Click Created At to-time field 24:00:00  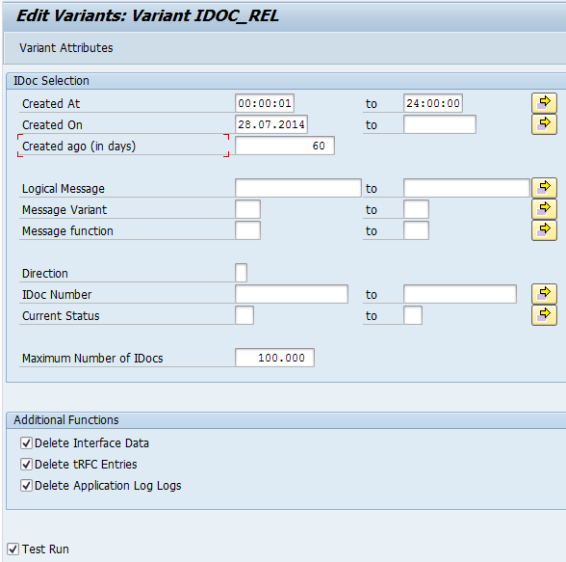433,103
